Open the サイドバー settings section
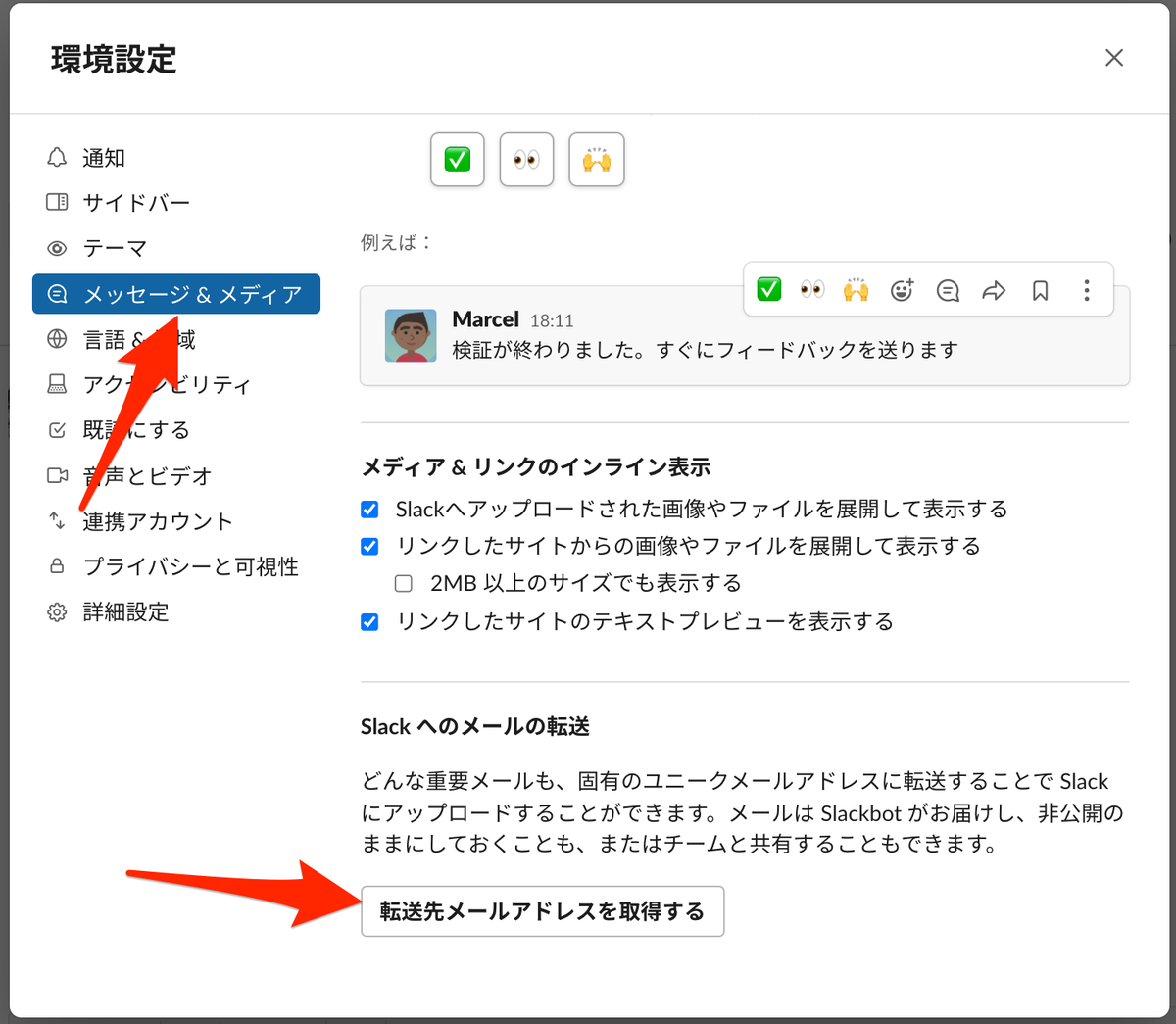 176,202
